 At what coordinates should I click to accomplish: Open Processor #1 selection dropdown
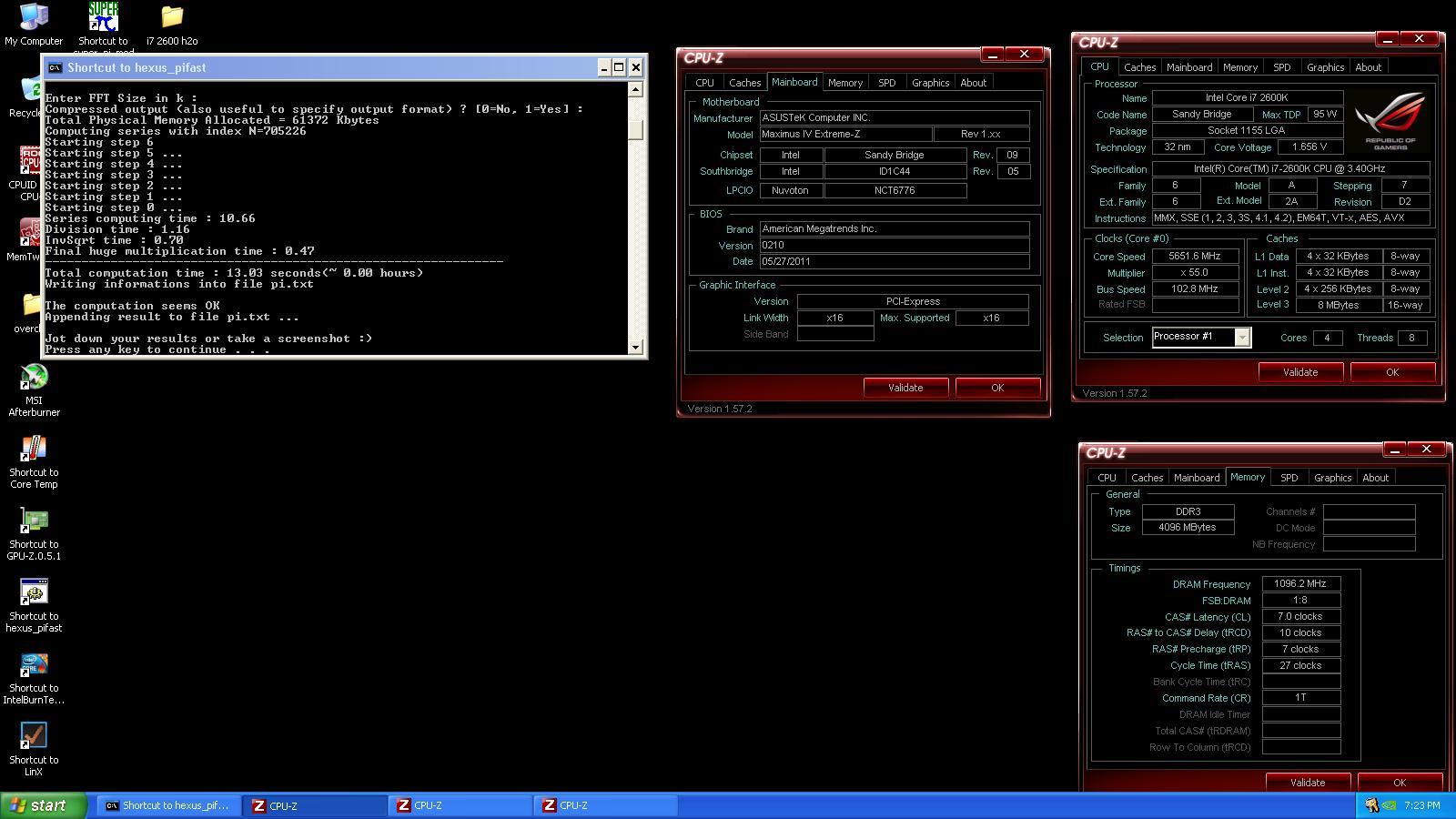pyautogui.click(x=1242, y=337)
